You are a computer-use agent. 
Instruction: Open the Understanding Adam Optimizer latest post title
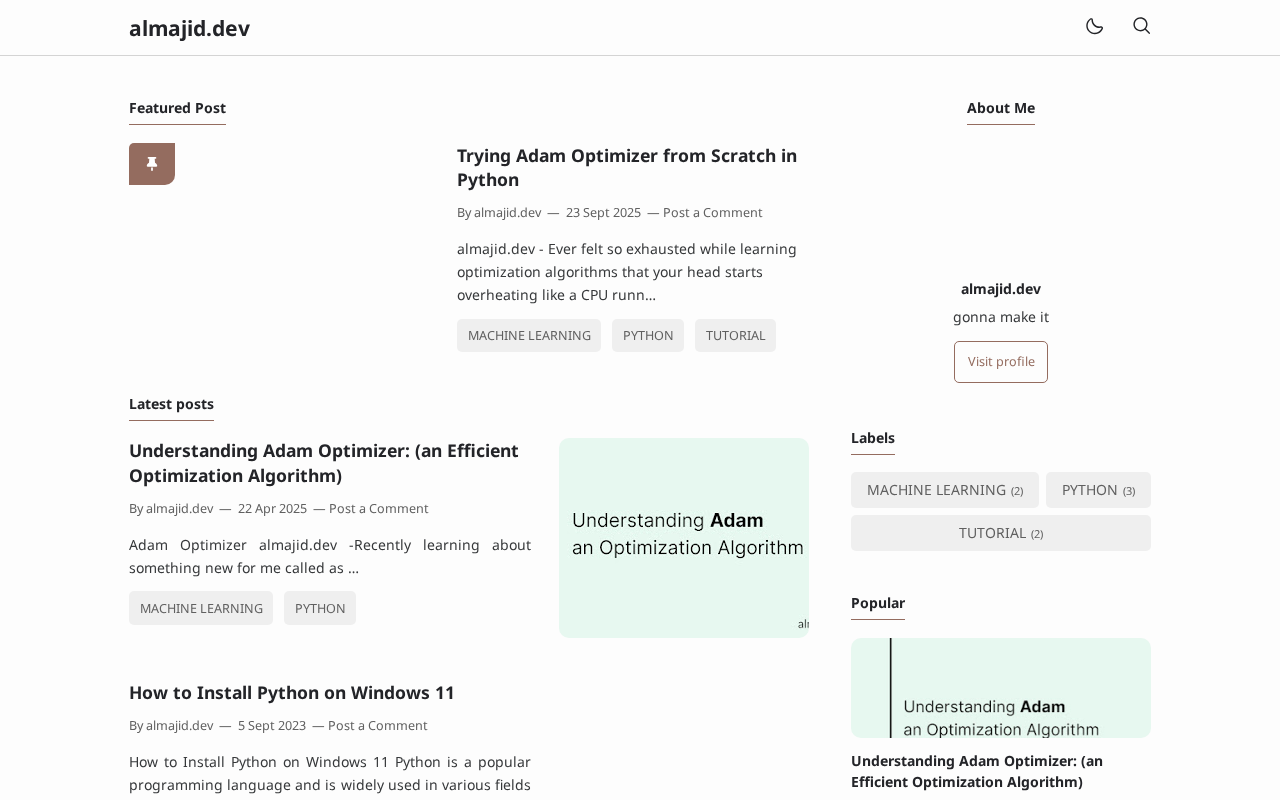pyautogui.click(x=324, y=463)
